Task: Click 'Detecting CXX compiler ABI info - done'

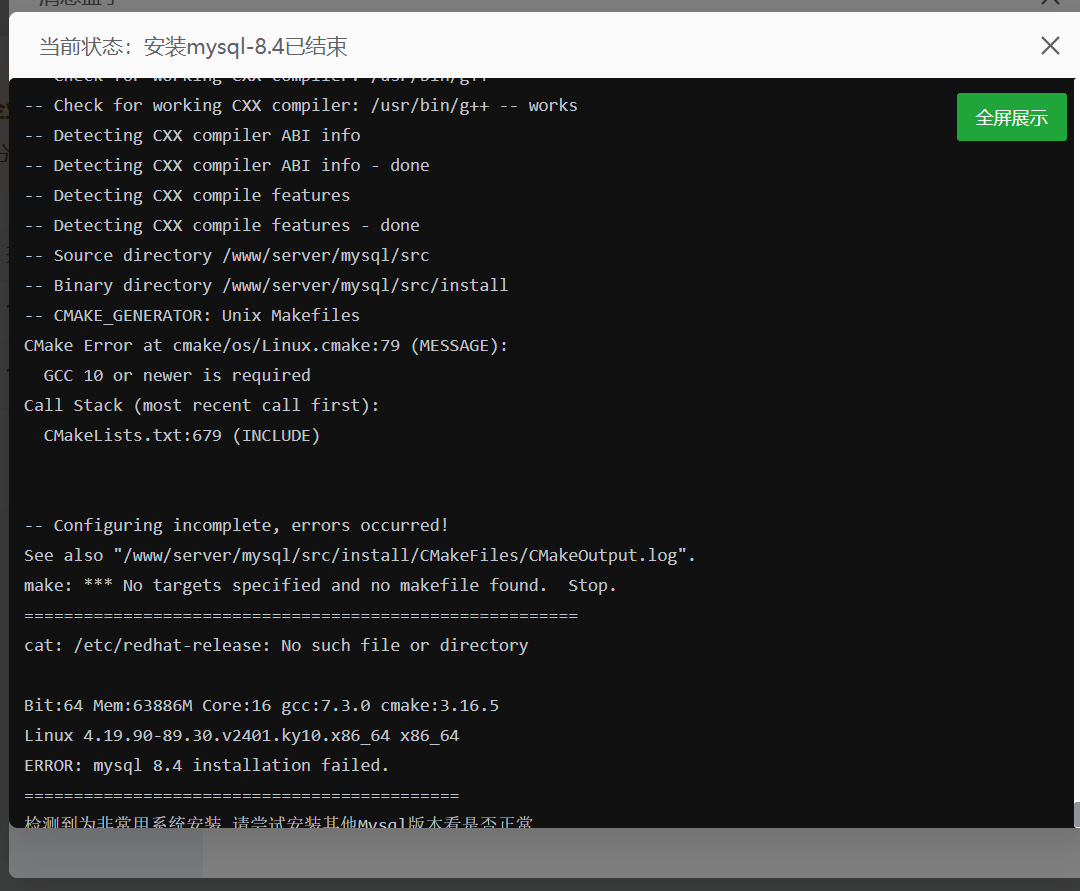Action: click(227, 165)
